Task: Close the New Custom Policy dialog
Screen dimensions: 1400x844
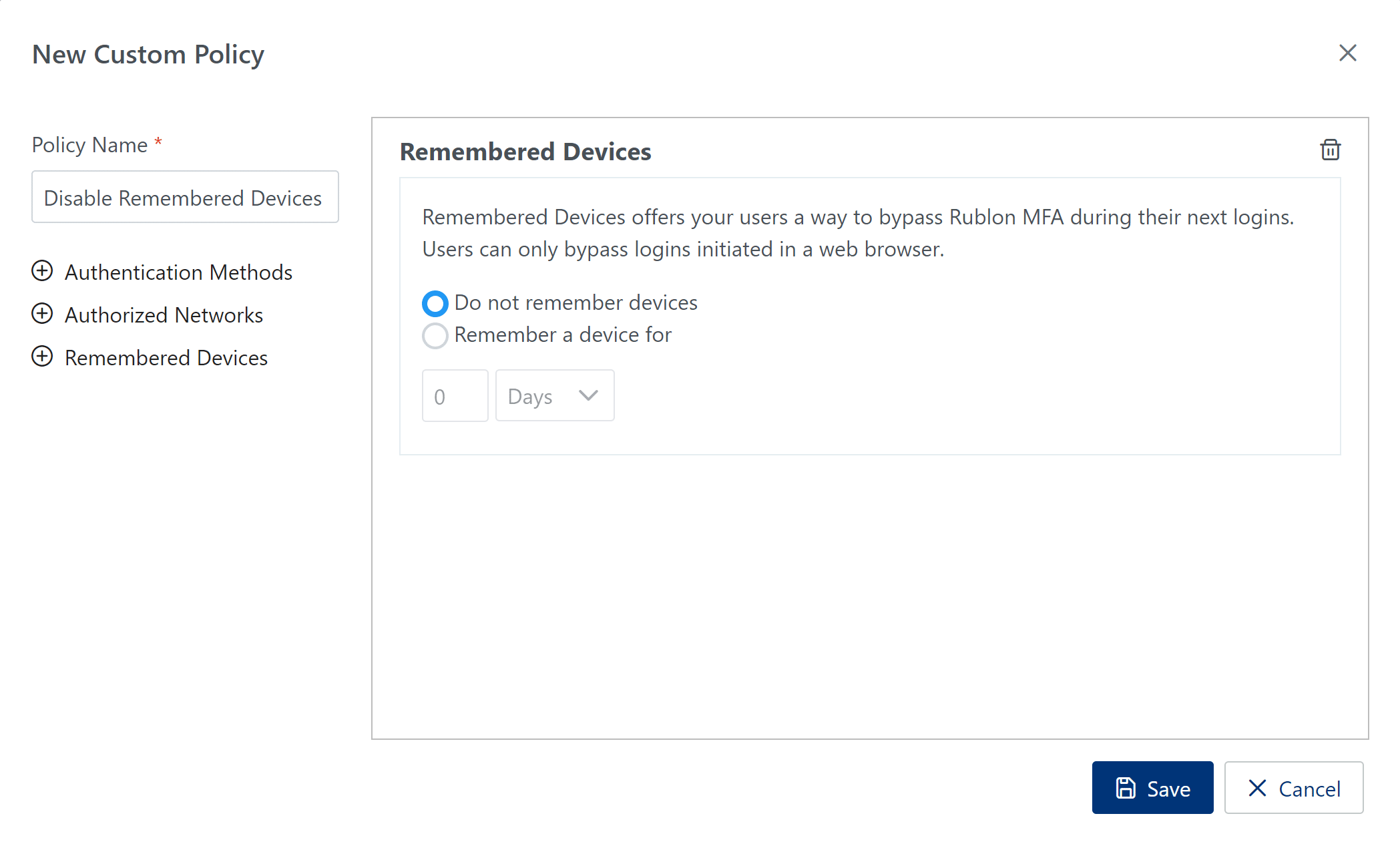Action: 1347,53
